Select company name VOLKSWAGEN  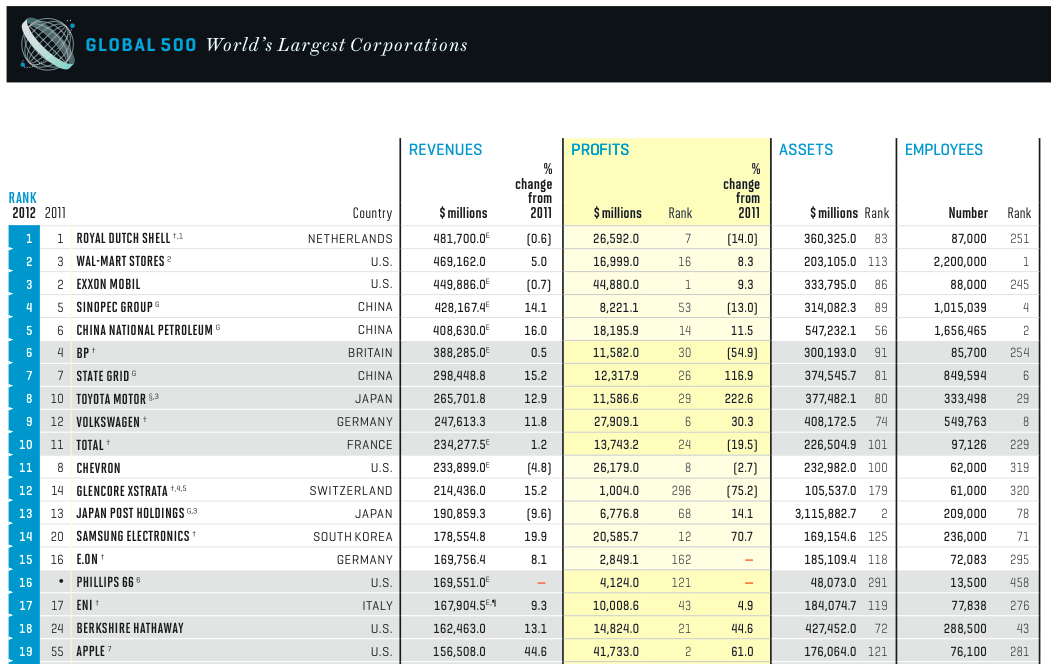point(108,422)
